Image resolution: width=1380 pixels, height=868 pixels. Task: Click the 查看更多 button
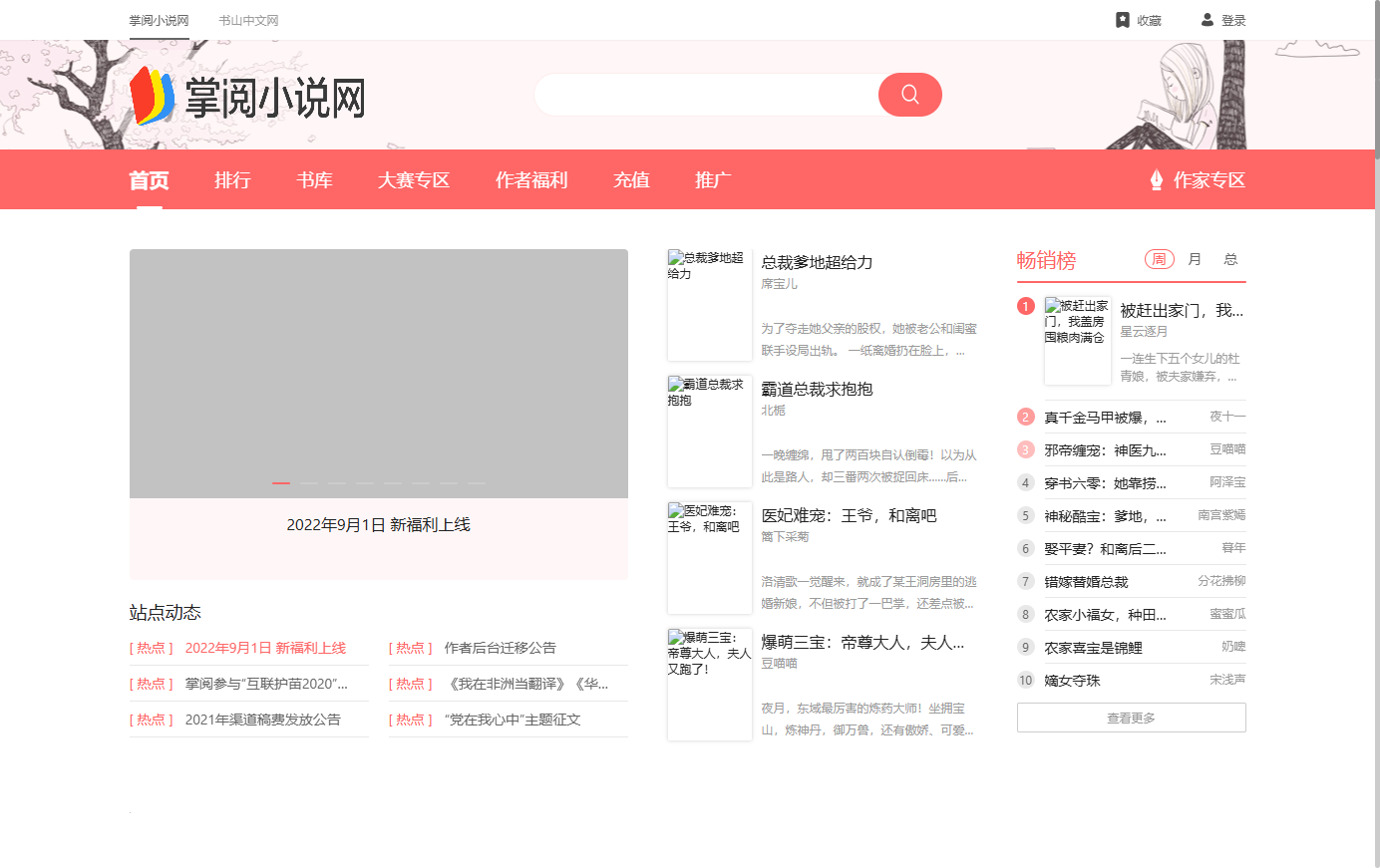[x=1132, y=718]
